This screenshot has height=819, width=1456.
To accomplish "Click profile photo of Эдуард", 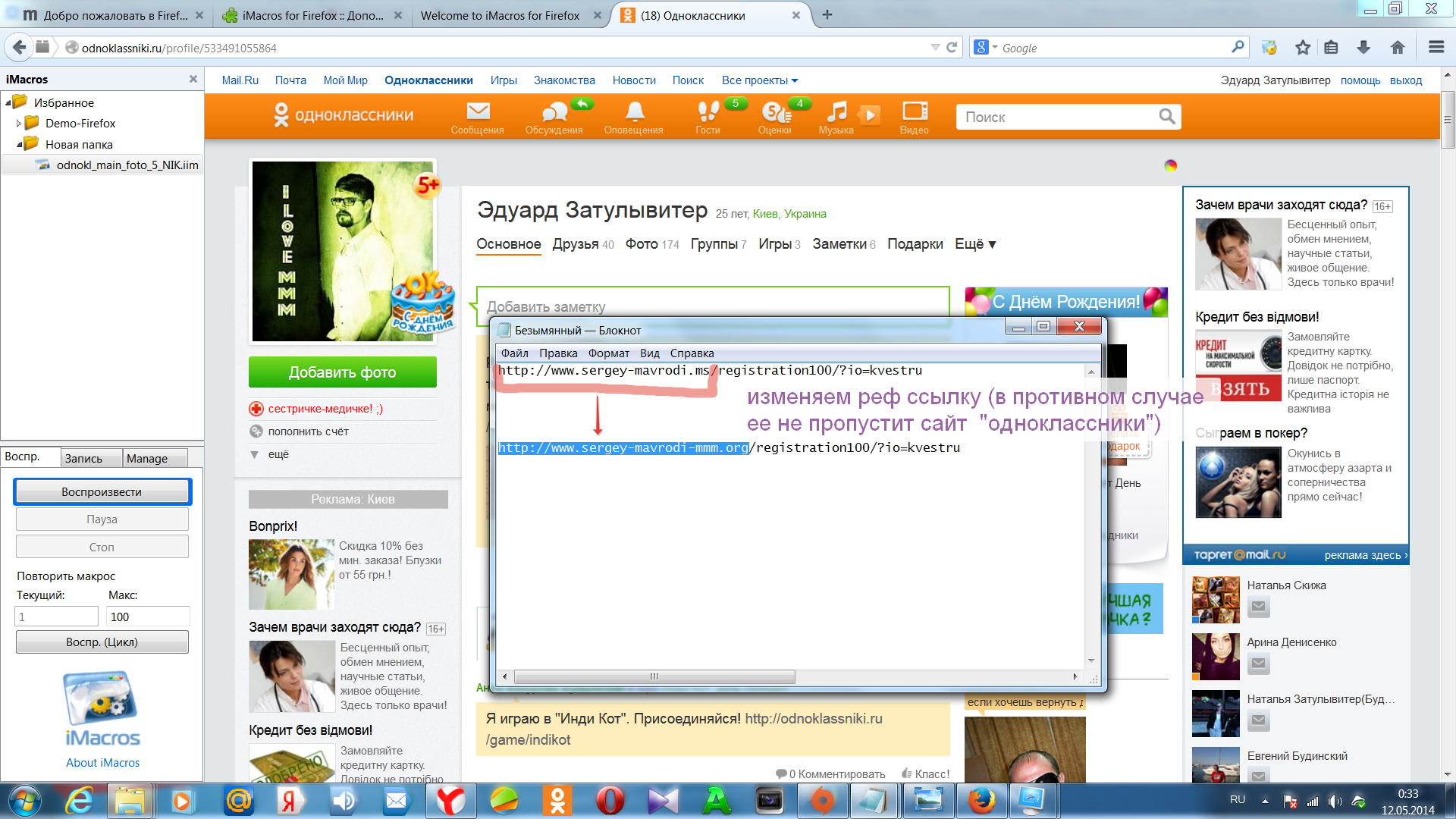I will 343,251.
